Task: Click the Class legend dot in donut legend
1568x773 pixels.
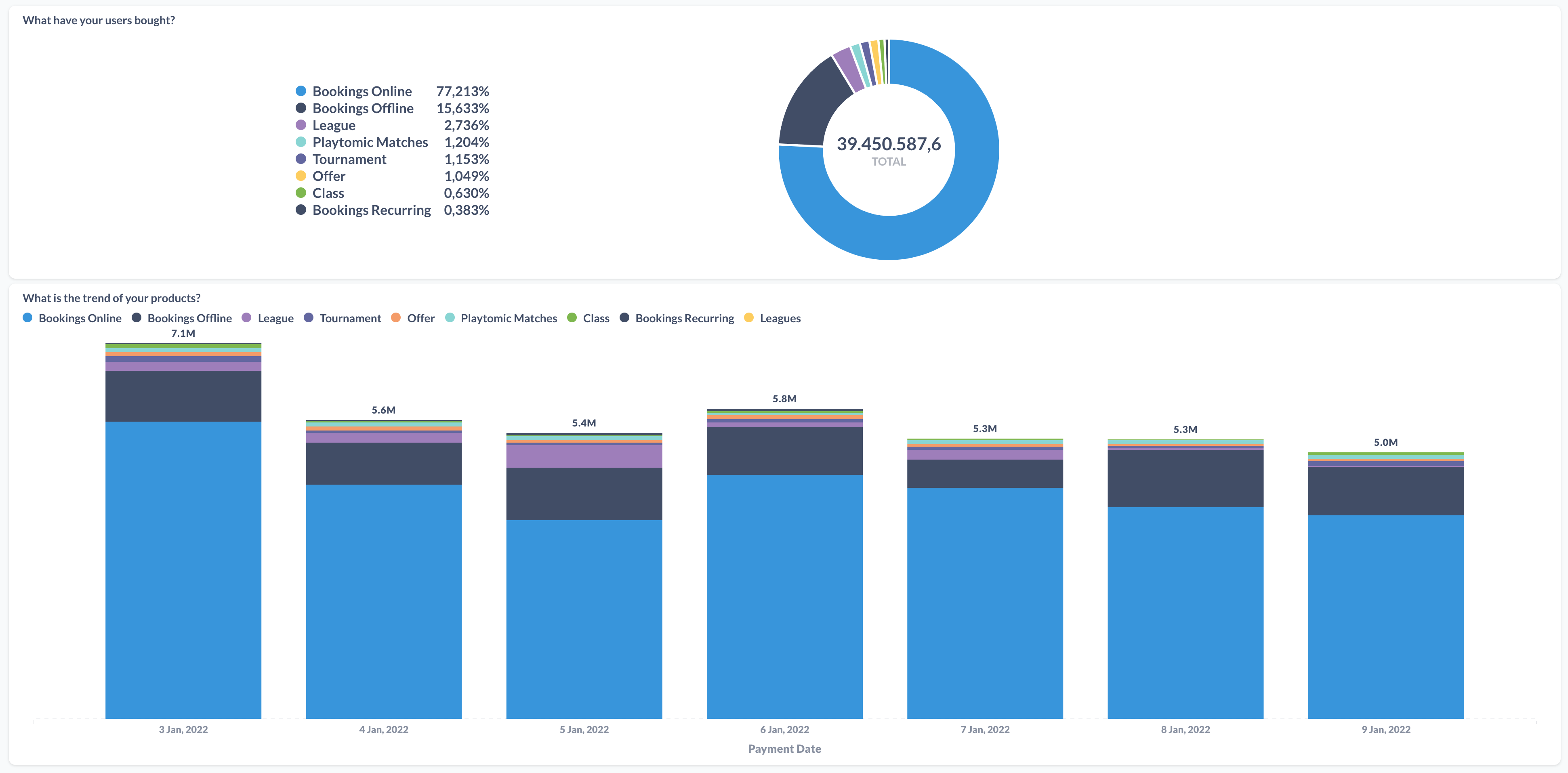Action: tap(300, 193)
